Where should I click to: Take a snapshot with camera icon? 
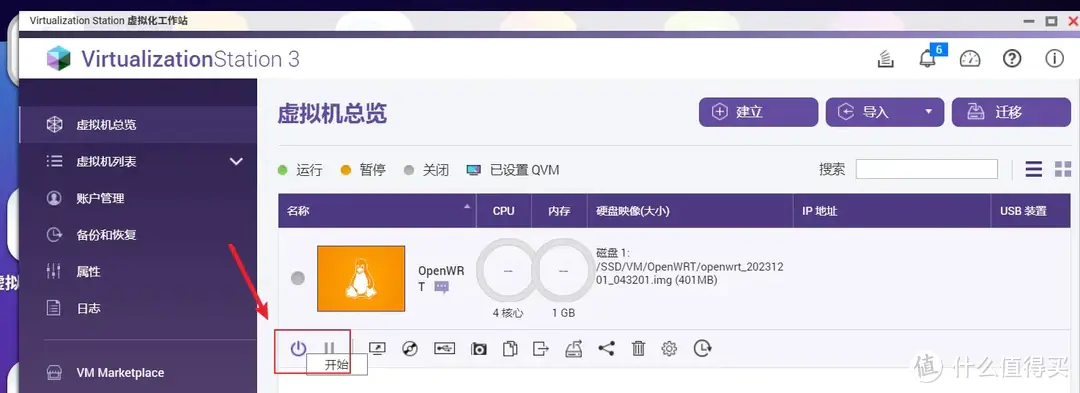[479, 349]
